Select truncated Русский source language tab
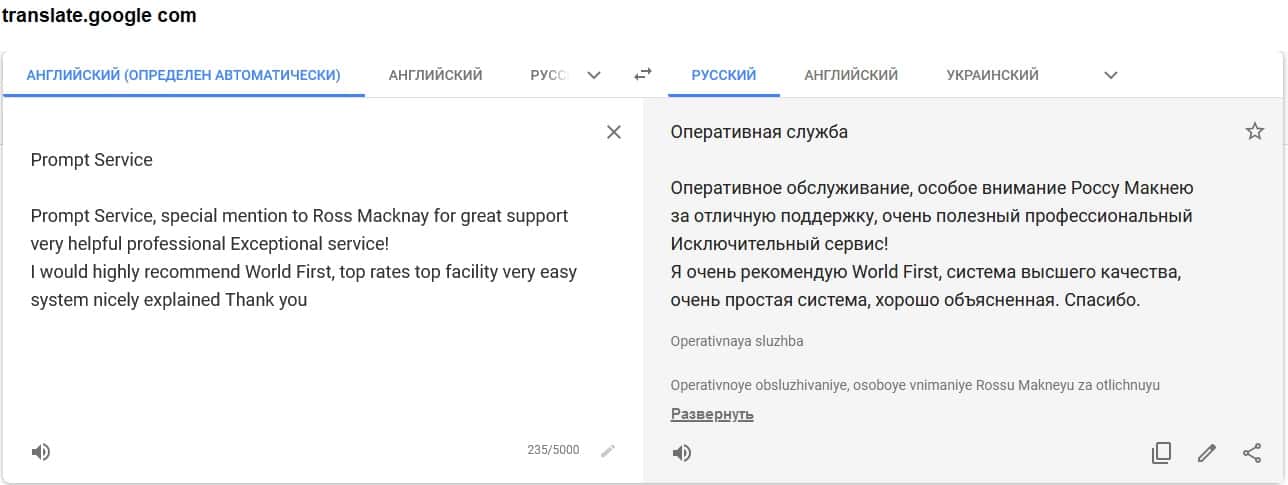1288x485 pixels. [x=549, y=75]
